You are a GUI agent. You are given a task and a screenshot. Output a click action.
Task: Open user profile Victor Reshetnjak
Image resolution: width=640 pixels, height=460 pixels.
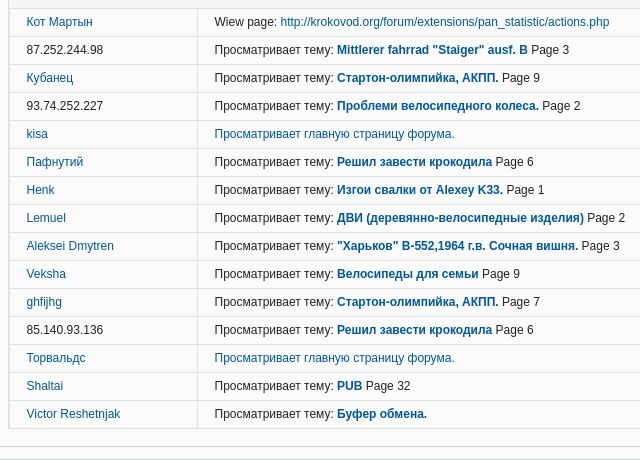(73, 414)
